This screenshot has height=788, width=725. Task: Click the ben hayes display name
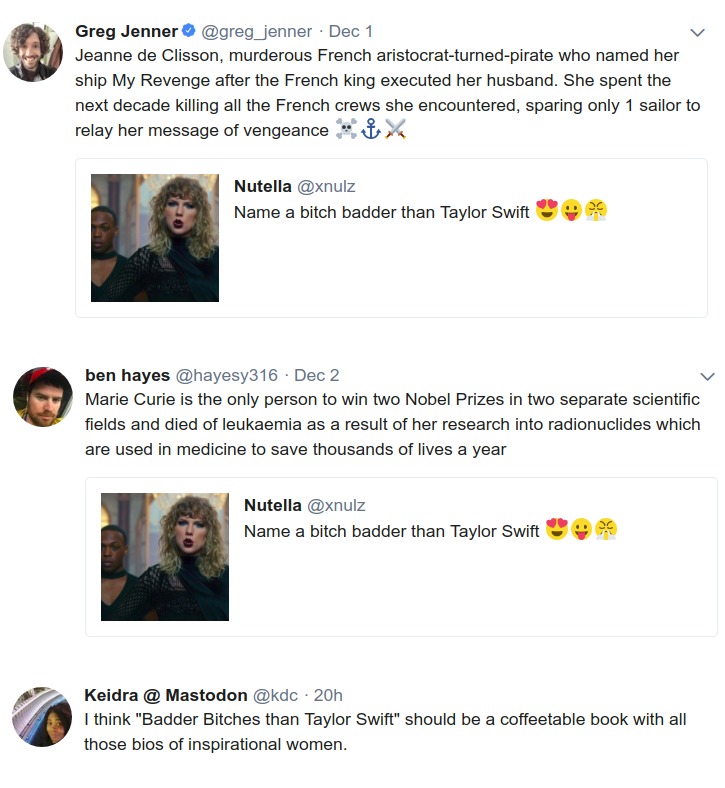click(128, 375)
